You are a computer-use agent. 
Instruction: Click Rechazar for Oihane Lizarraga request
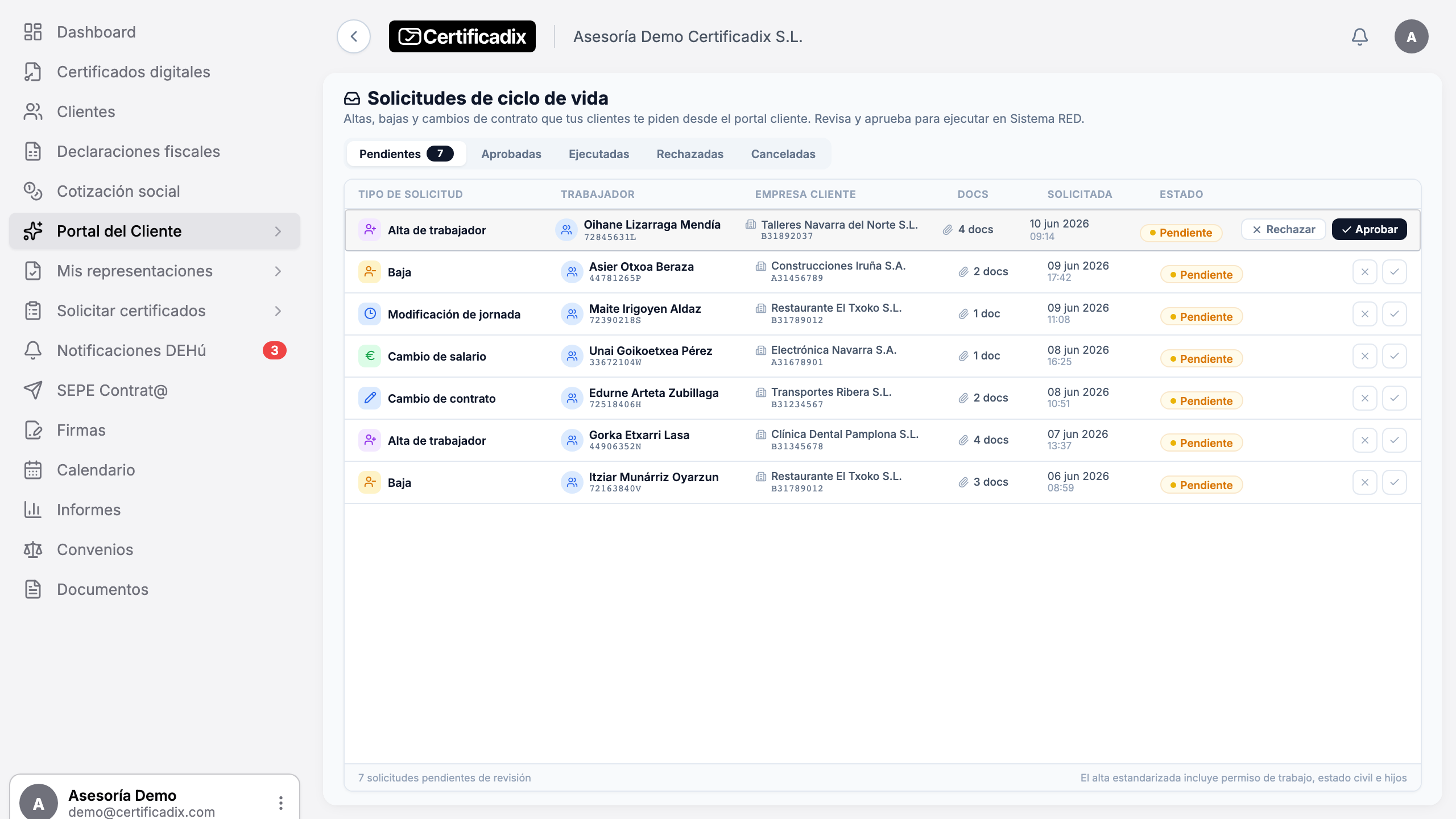coord(1283,229)
